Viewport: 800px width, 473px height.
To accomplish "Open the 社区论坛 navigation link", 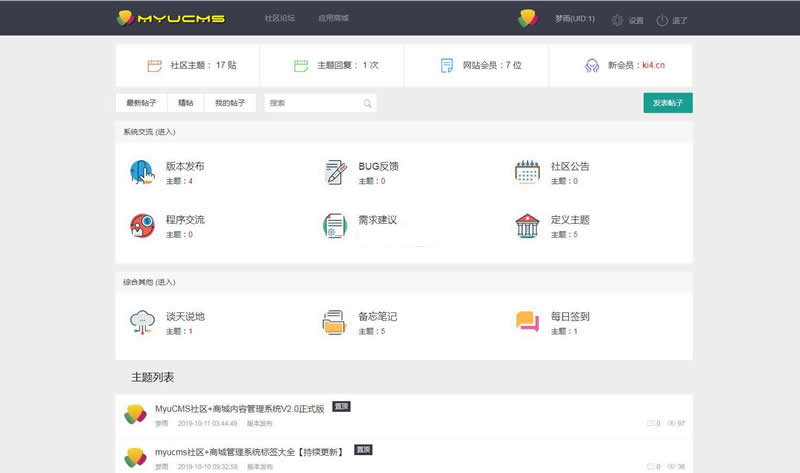I will [x=280, y=18].
